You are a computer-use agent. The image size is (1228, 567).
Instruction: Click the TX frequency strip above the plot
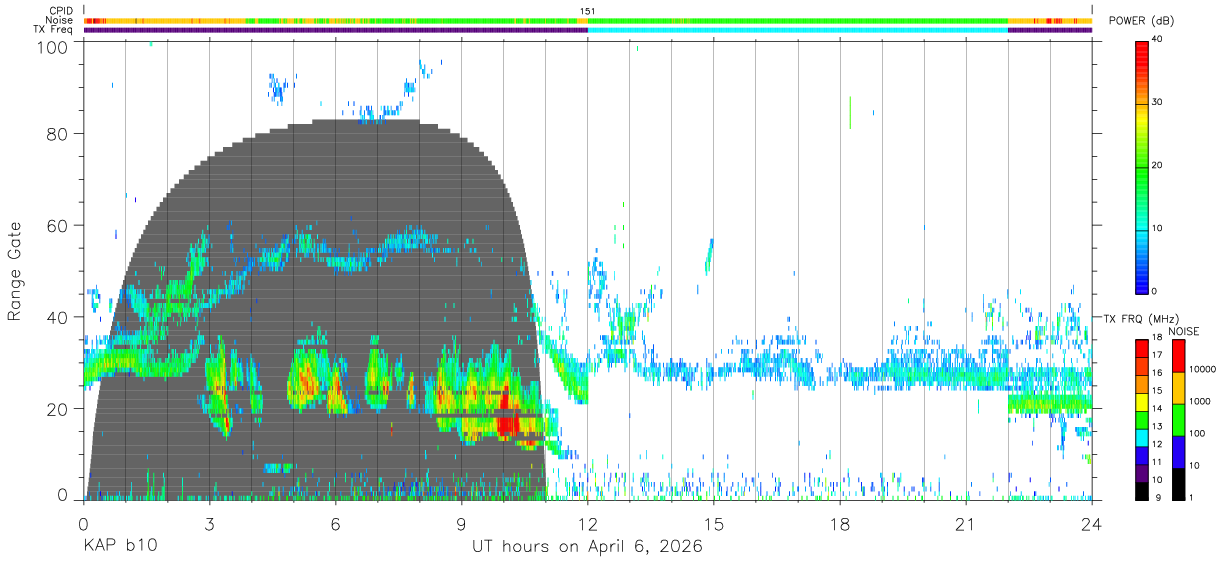(x=588, y=30)
